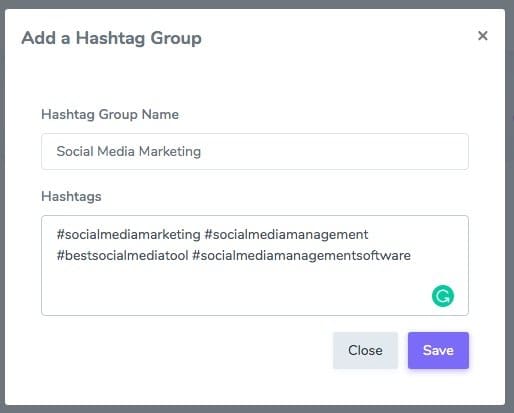Place cursor on Social Media Marketing text

(129, 152)
